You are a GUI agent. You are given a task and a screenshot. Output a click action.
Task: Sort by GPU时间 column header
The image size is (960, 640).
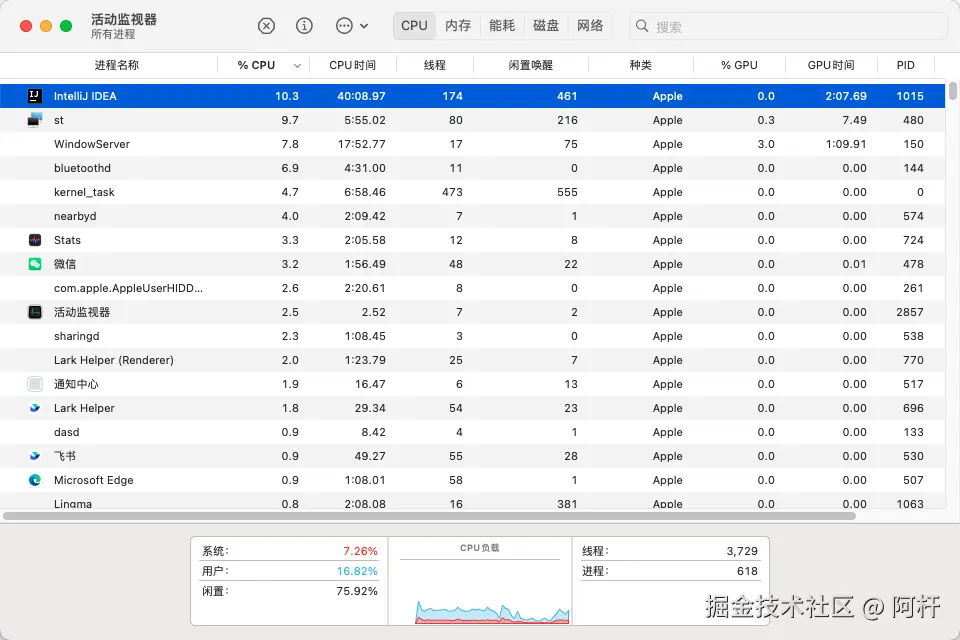tap(831, 65)
